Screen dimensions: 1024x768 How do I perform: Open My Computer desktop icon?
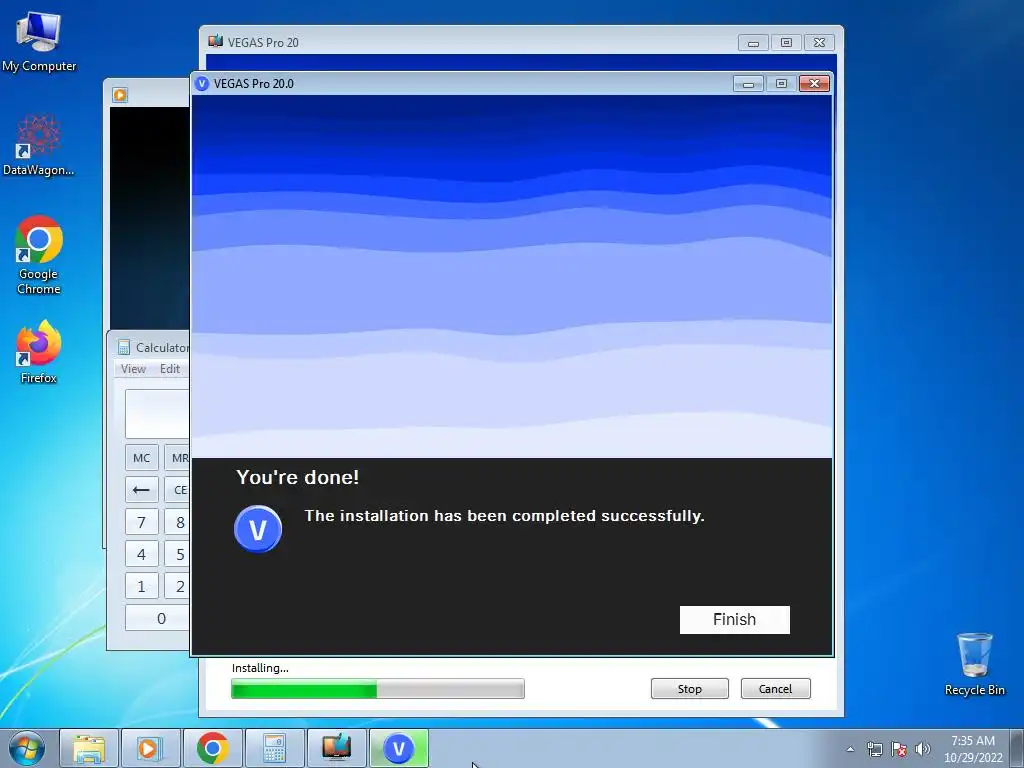(x=39, y=42)
